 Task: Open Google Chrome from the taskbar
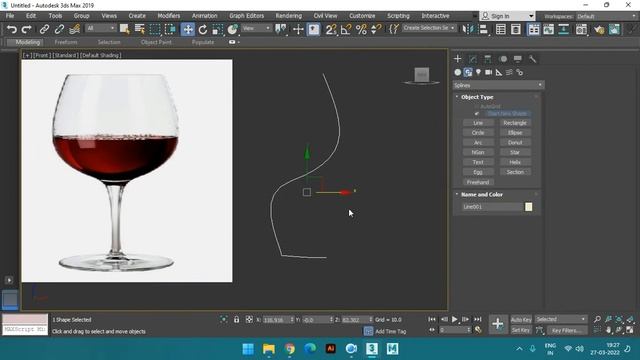coord(290,349)
